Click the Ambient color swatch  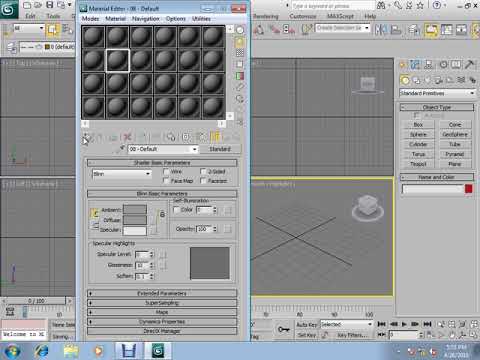(x=135, y=210)
